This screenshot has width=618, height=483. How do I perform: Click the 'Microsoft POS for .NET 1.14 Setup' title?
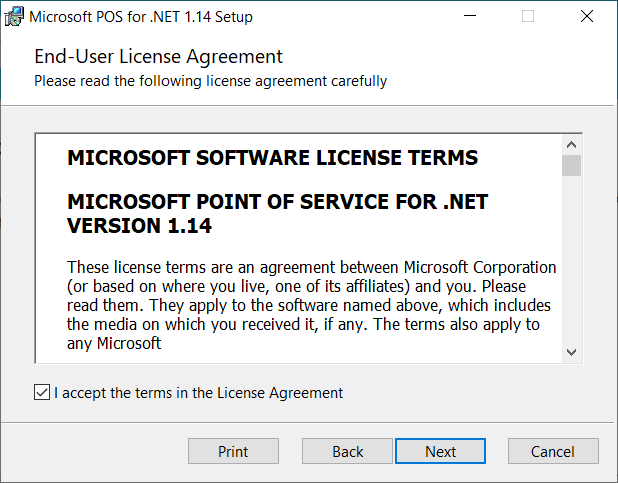[140, 17]
